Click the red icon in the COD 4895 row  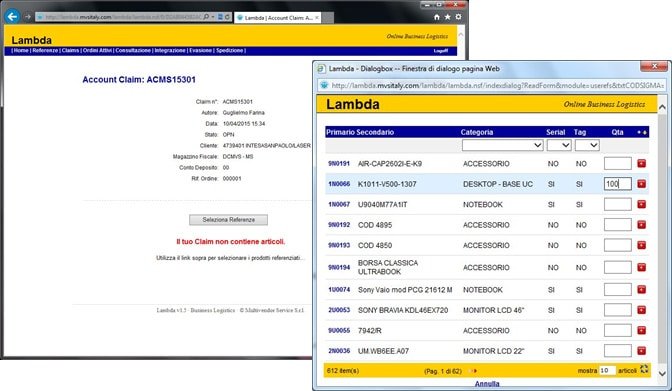(641, 225)
